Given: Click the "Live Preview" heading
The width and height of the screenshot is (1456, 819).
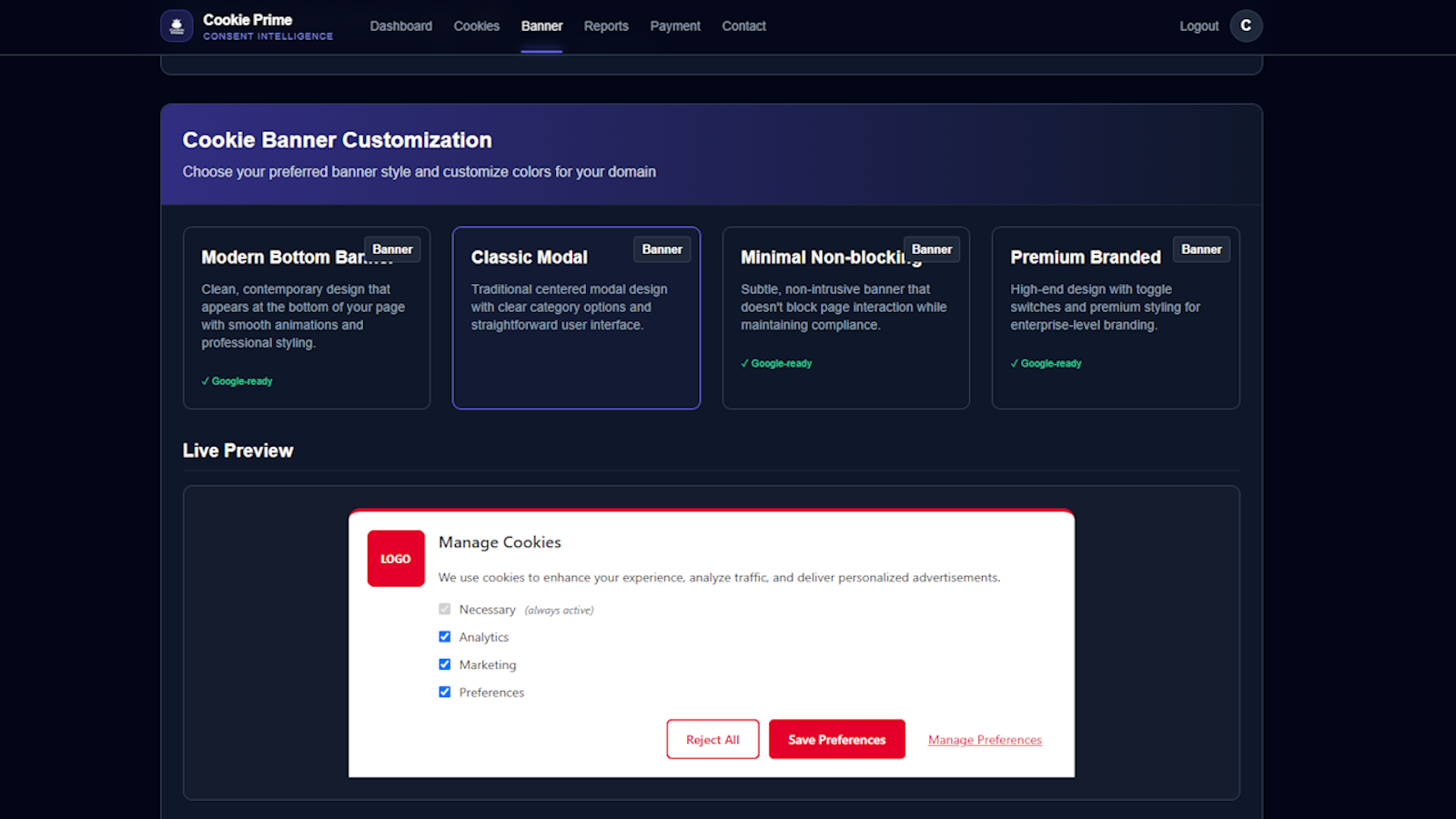Looking at the screenshot, I should click(238, 450).
